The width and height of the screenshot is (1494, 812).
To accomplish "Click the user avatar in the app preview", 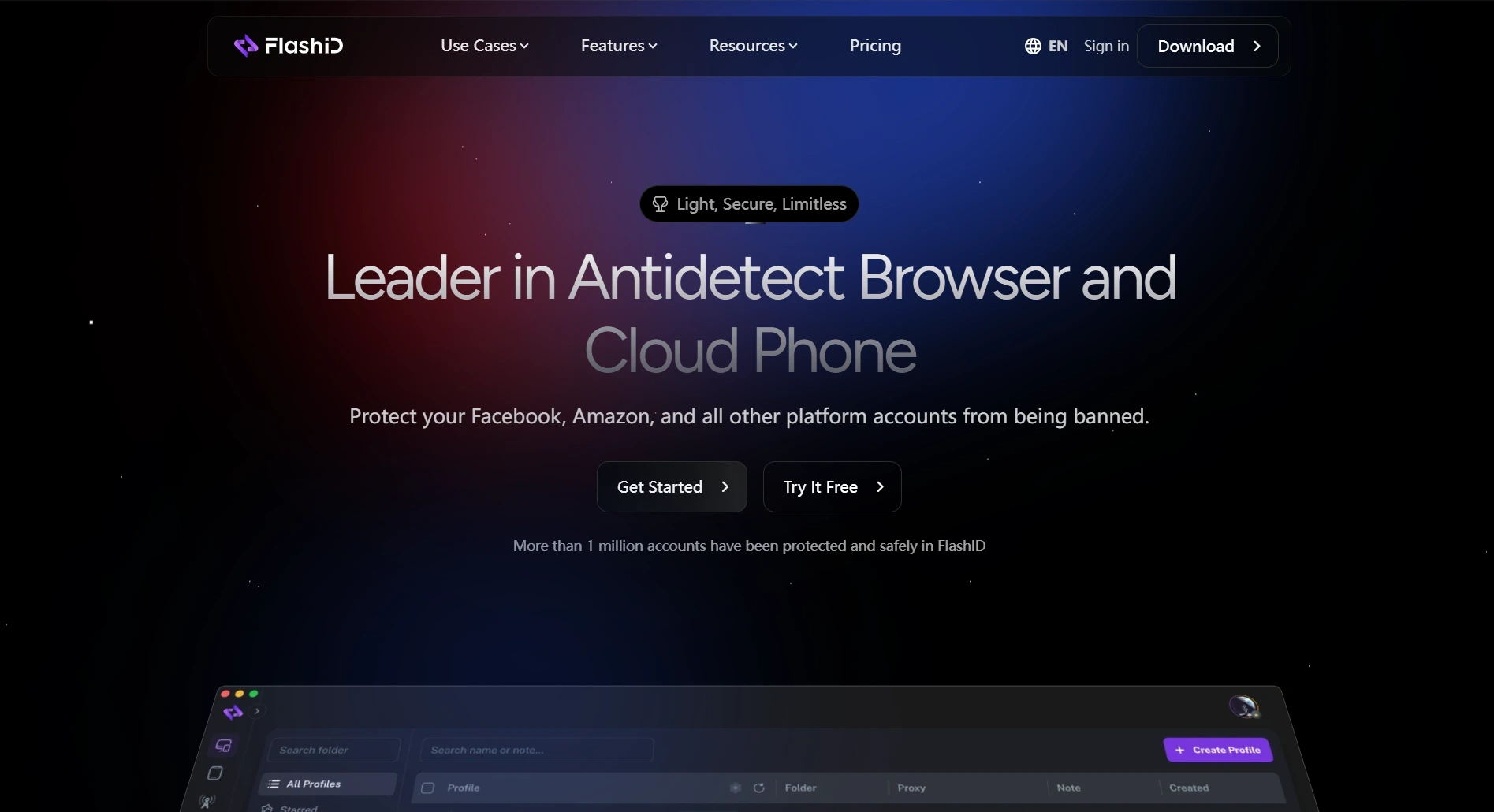I will pyautogui.click(x=1243, y=706).
